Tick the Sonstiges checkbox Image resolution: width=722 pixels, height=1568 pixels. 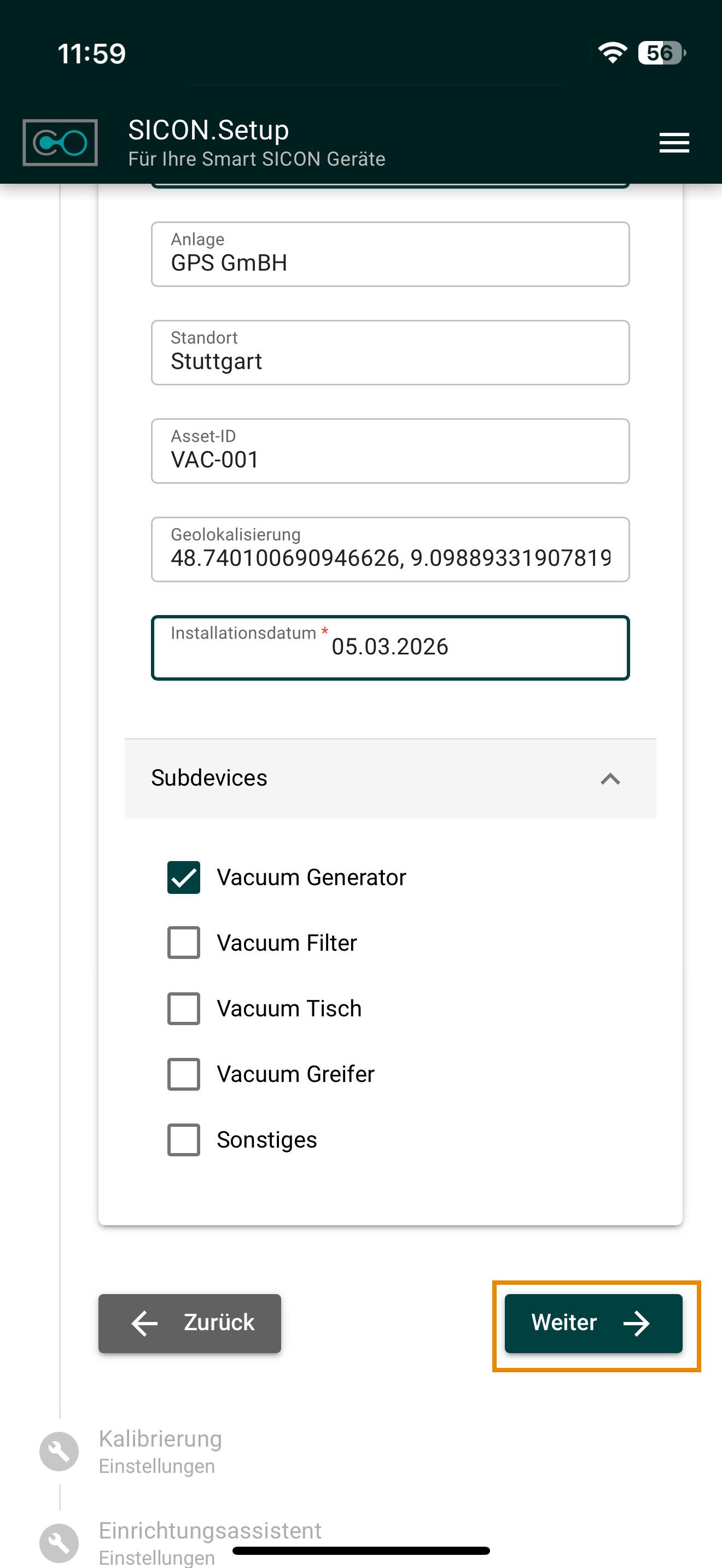[184, 1139]
